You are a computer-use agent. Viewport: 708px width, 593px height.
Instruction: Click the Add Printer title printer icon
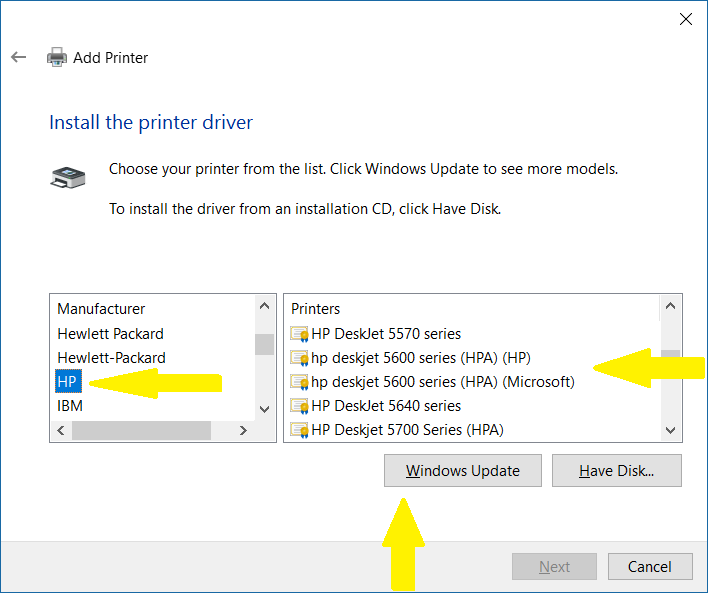coord(57,57)
